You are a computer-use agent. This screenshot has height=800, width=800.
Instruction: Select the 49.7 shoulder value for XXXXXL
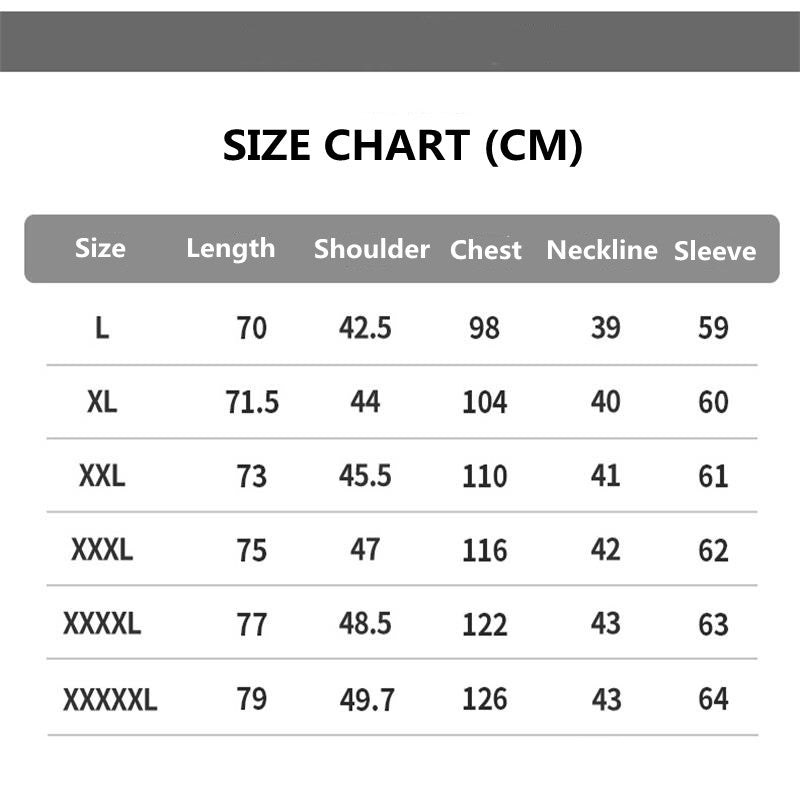[366, 699]
